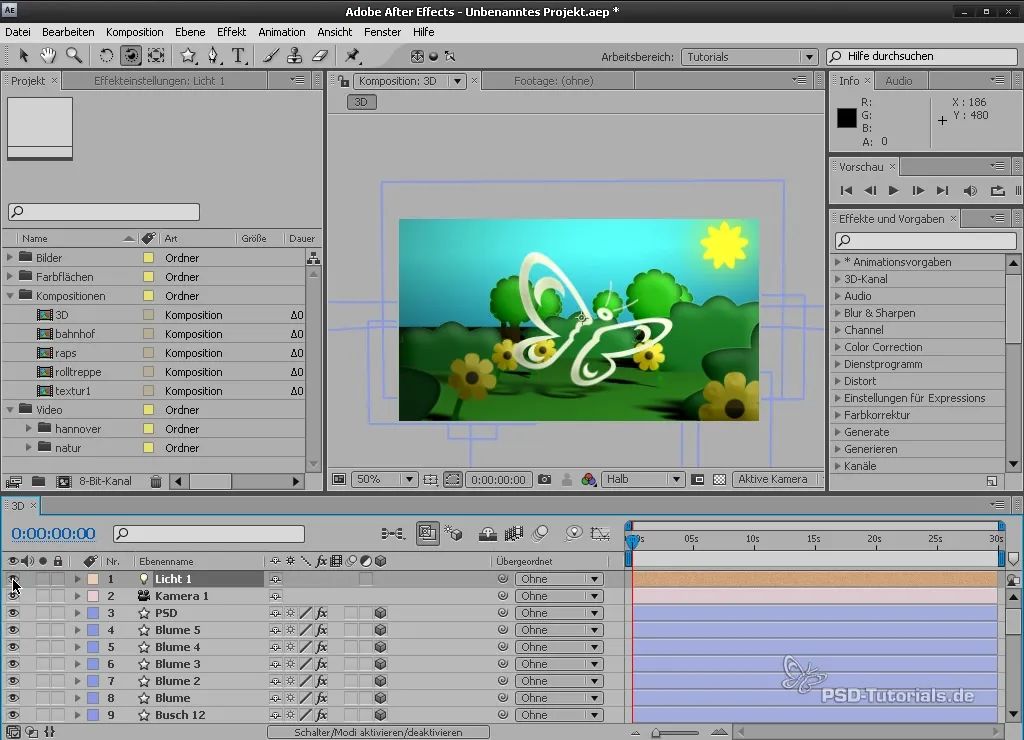Toggle 3D layer switch for Blume 2
The width and height of the screenshot is (1024, 740).
[x=381, y=681]
